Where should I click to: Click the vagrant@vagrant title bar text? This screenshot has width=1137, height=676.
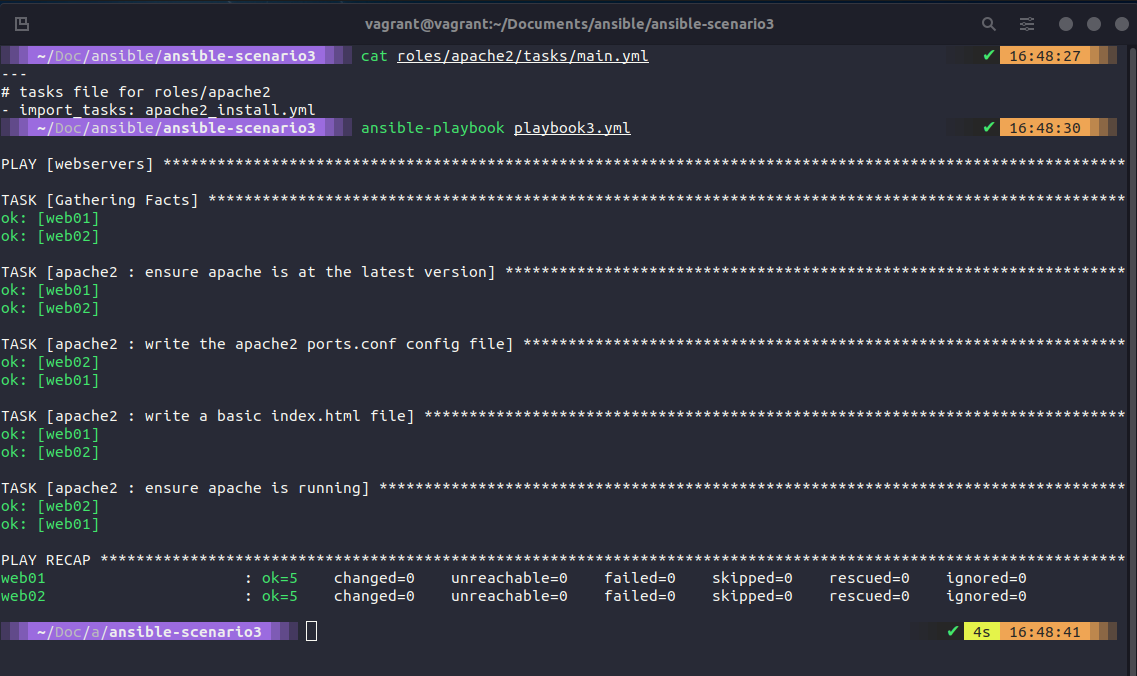[x=567, y=23]
